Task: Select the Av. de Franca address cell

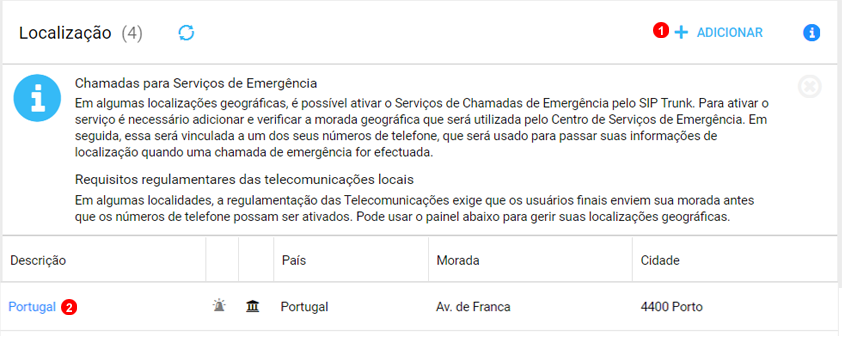Action: (x=473, y=307)
